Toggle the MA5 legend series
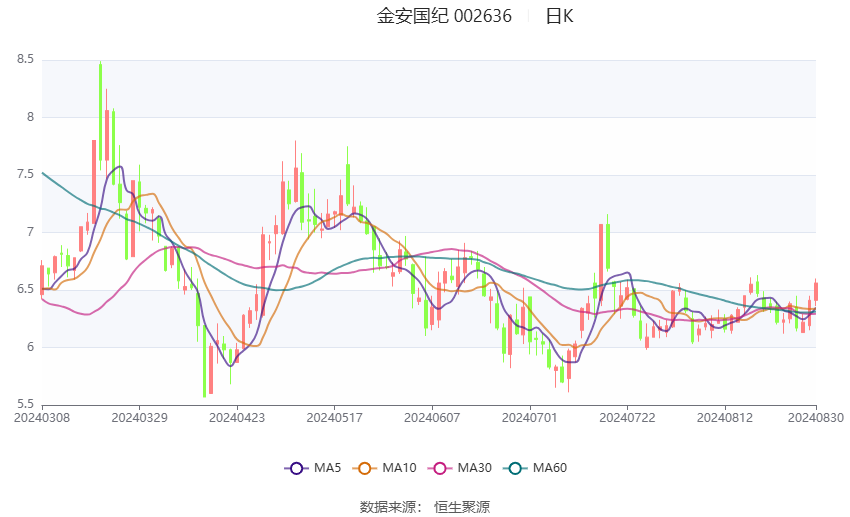The image size is (850, 517). click(x=313, y=468)
